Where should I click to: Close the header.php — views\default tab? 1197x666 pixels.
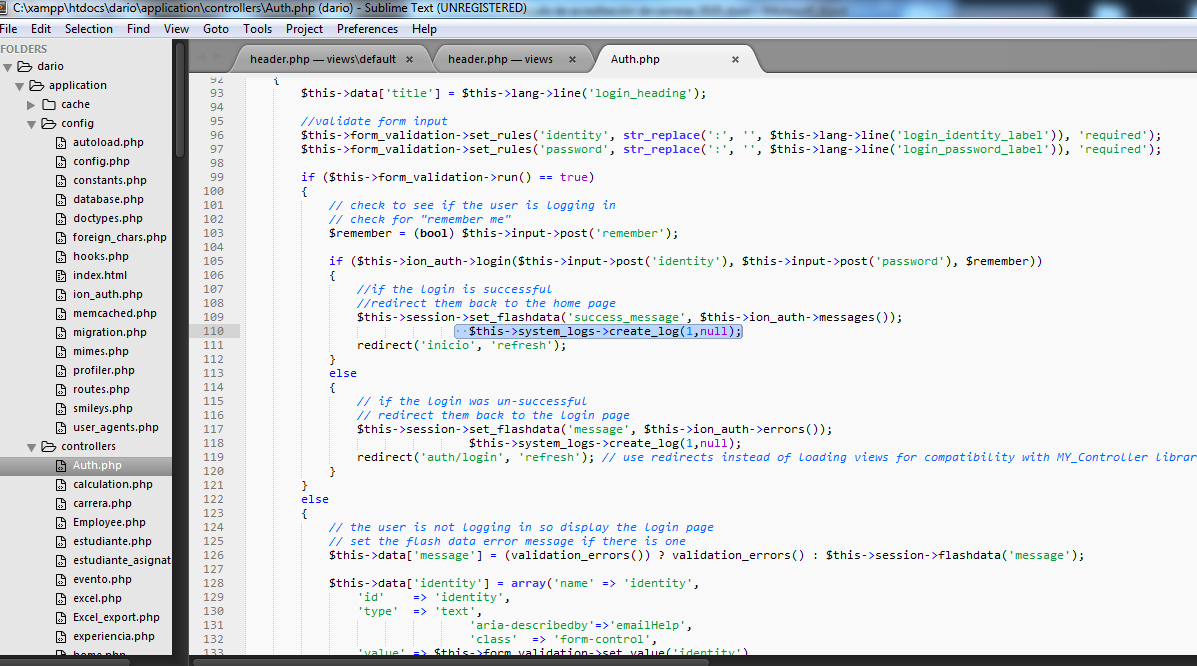409,60
